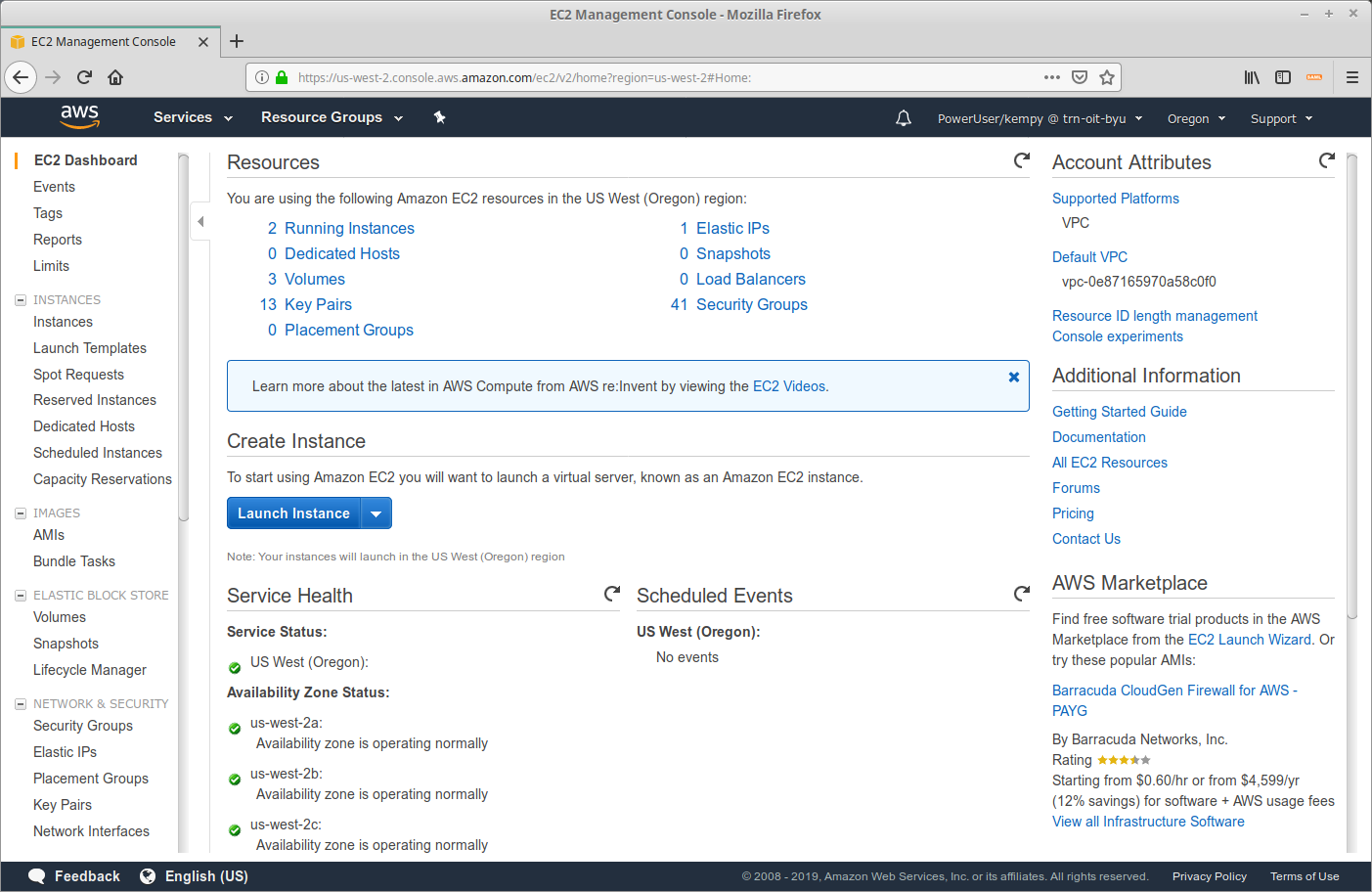Screen dimensions: 1372x892
Task: Open the EC2 Launch Wizard link
Action: coord(1250,640)
